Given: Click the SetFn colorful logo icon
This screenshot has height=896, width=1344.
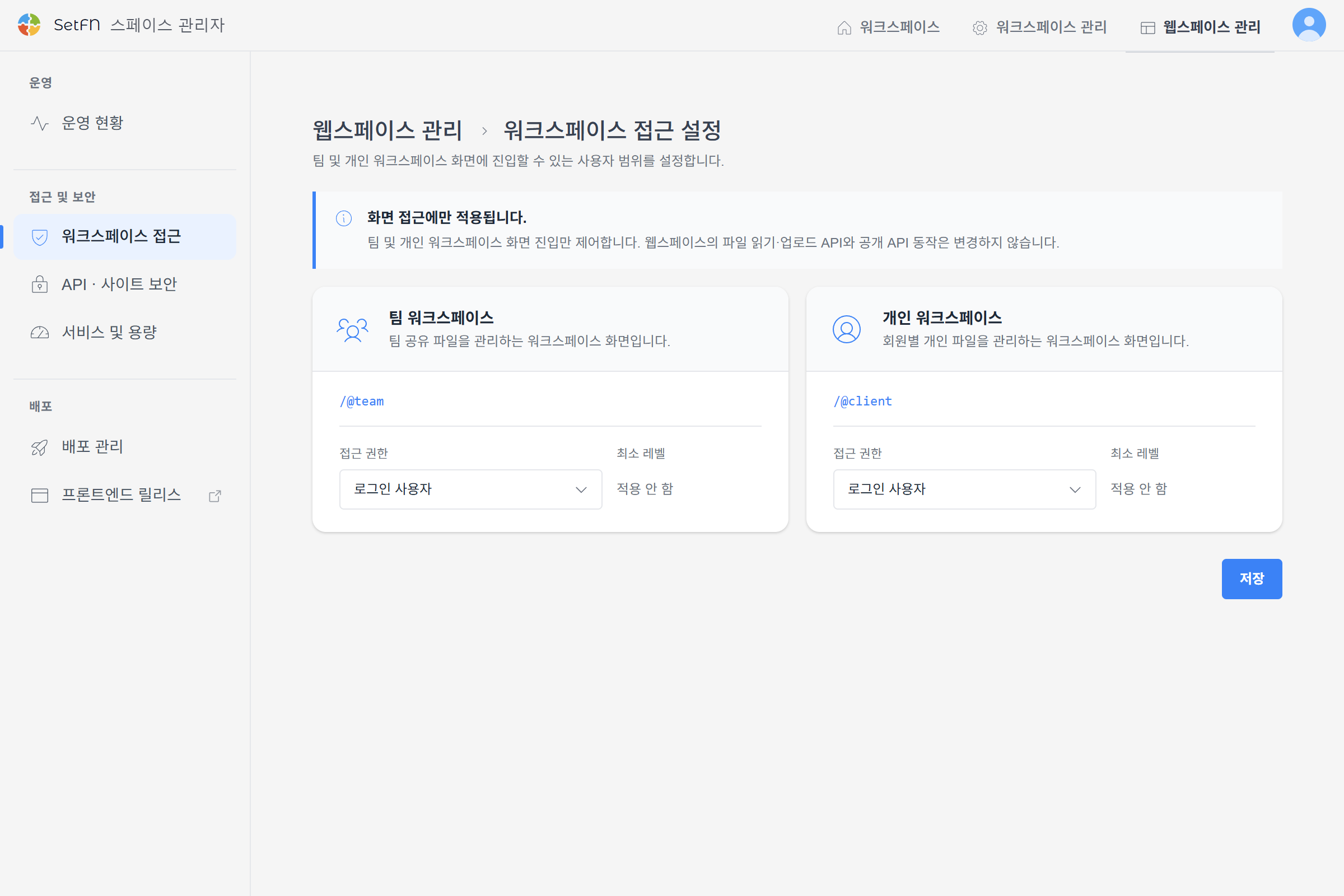Looking at the screenshot, I should tap(29, 25).
